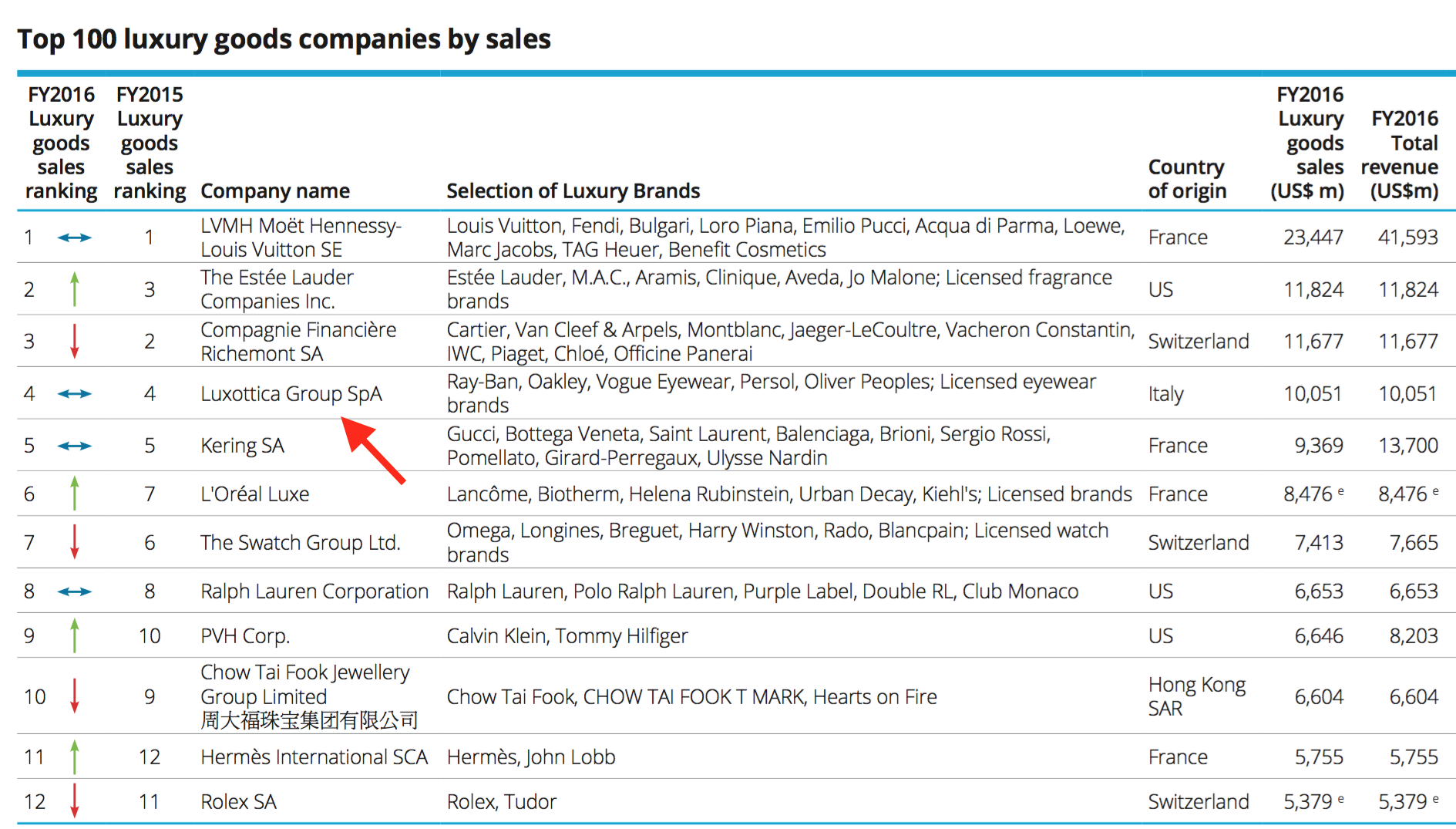Click the large red annotation arrow

click(x=374, y=450)
